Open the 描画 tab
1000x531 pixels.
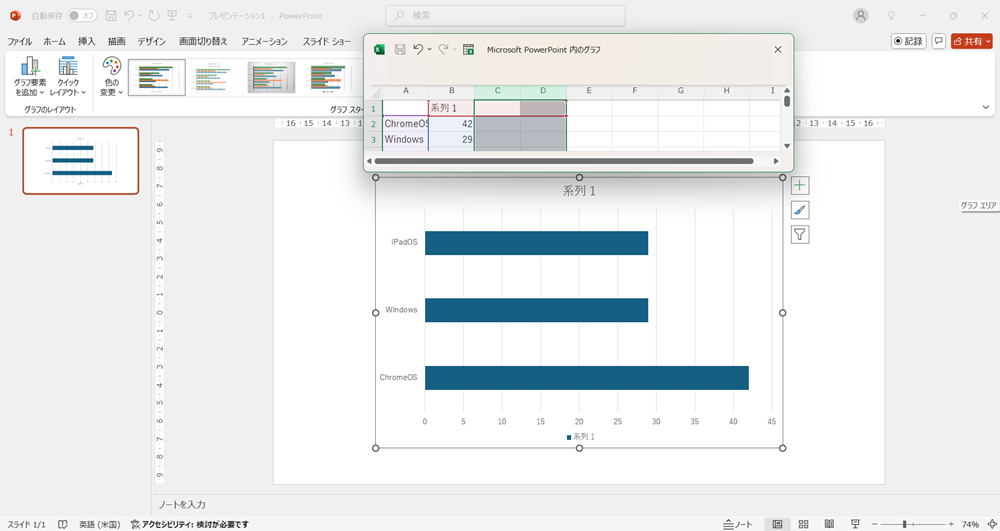tap(117, 41)
